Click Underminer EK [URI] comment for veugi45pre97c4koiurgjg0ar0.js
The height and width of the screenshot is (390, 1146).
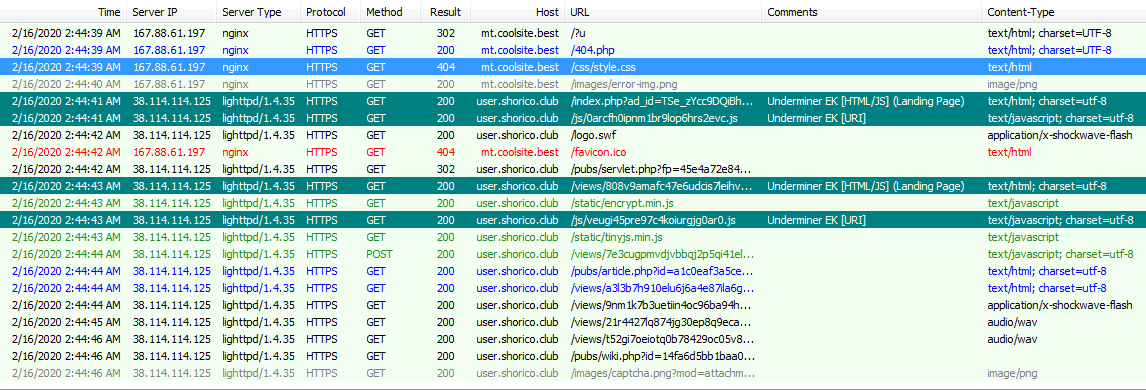tap(817, 220)
